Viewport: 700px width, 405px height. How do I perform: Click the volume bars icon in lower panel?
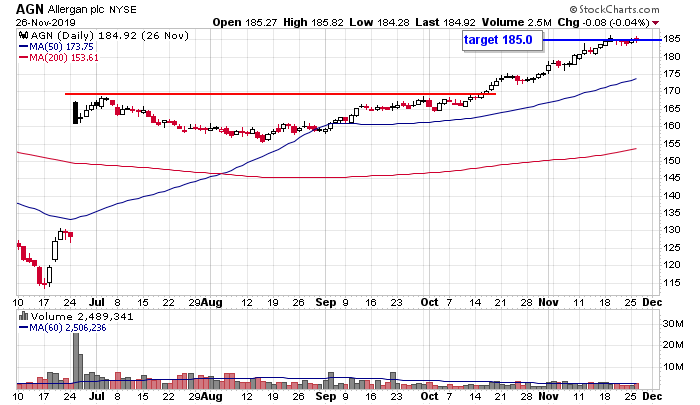coord(23,316)
